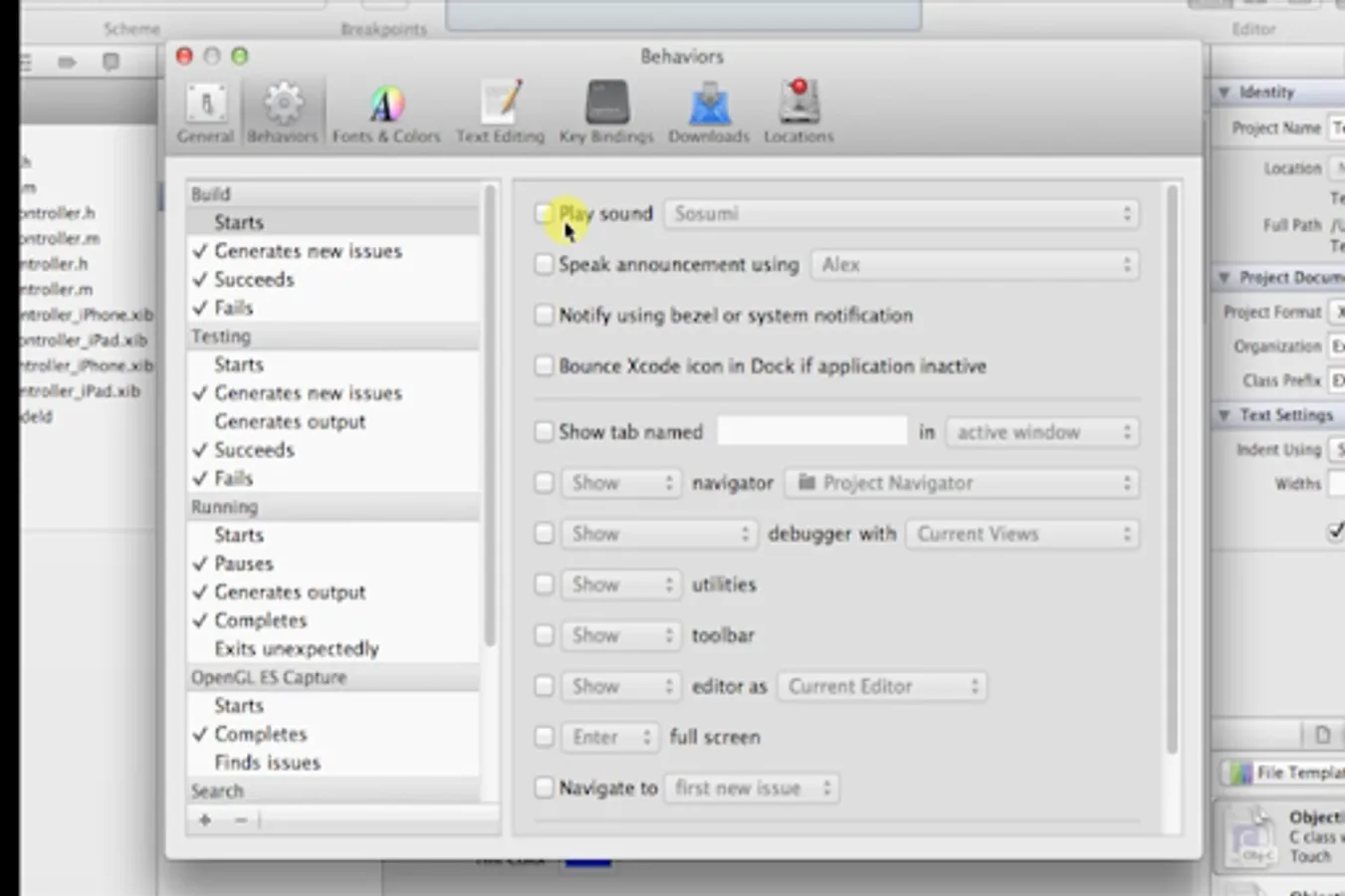This screenshot has width=1345, height=896.
Task: Open the Show dropdown beside debugger with
Action: tap(659, 534)
